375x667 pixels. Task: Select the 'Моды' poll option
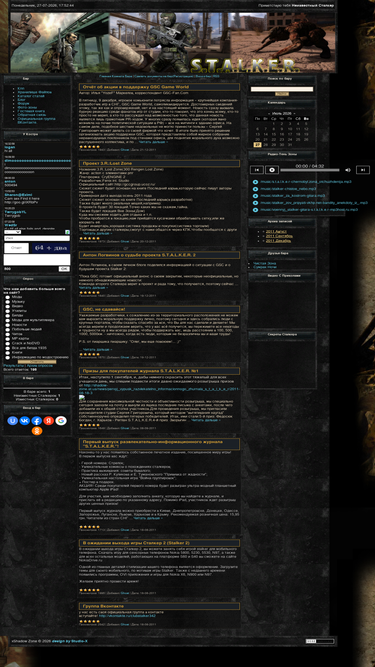click(x=8, y=297)
